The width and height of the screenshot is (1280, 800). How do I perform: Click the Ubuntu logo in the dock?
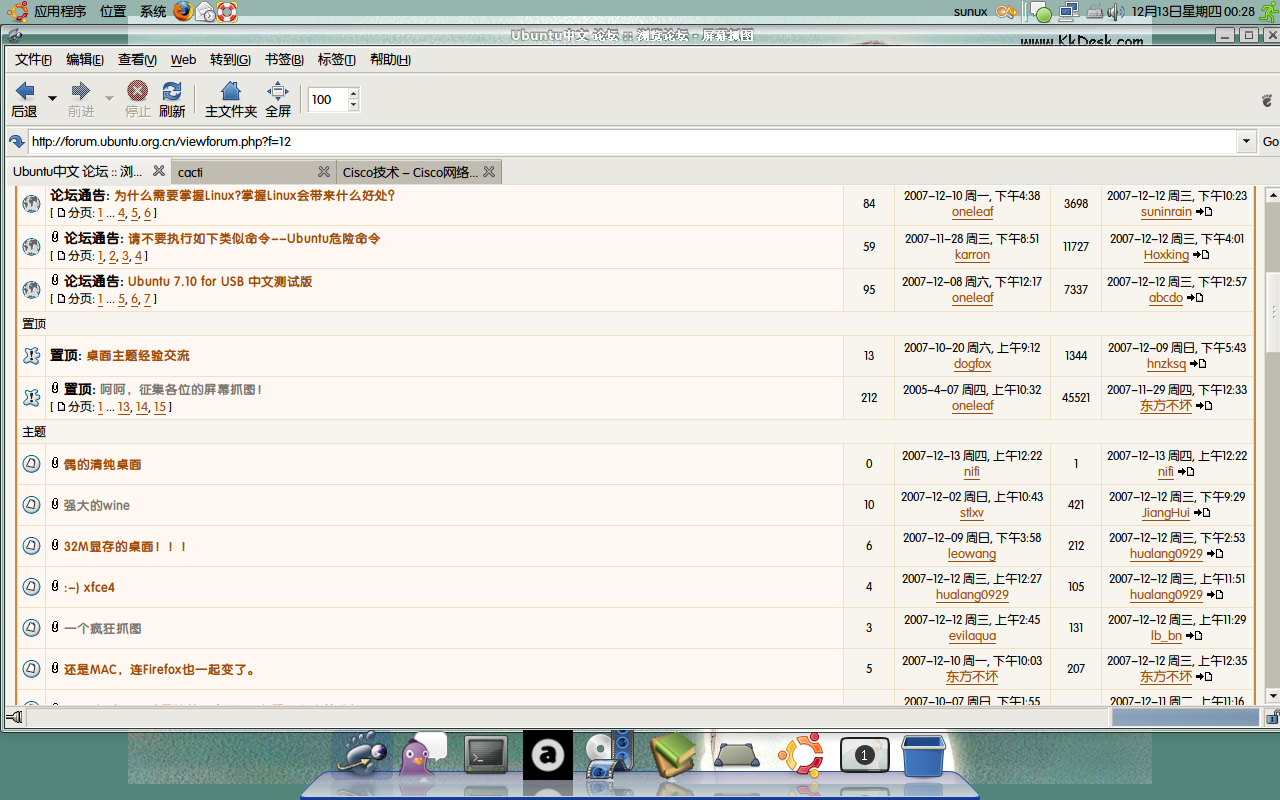(801, 755)
